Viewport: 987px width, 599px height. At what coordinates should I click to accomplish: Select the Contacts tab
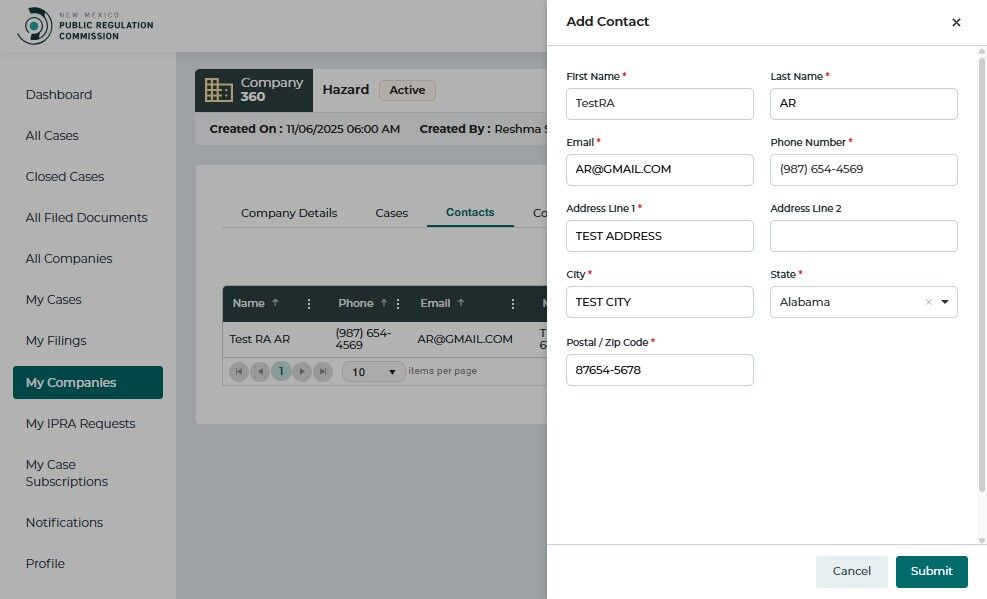pos(470,212)
